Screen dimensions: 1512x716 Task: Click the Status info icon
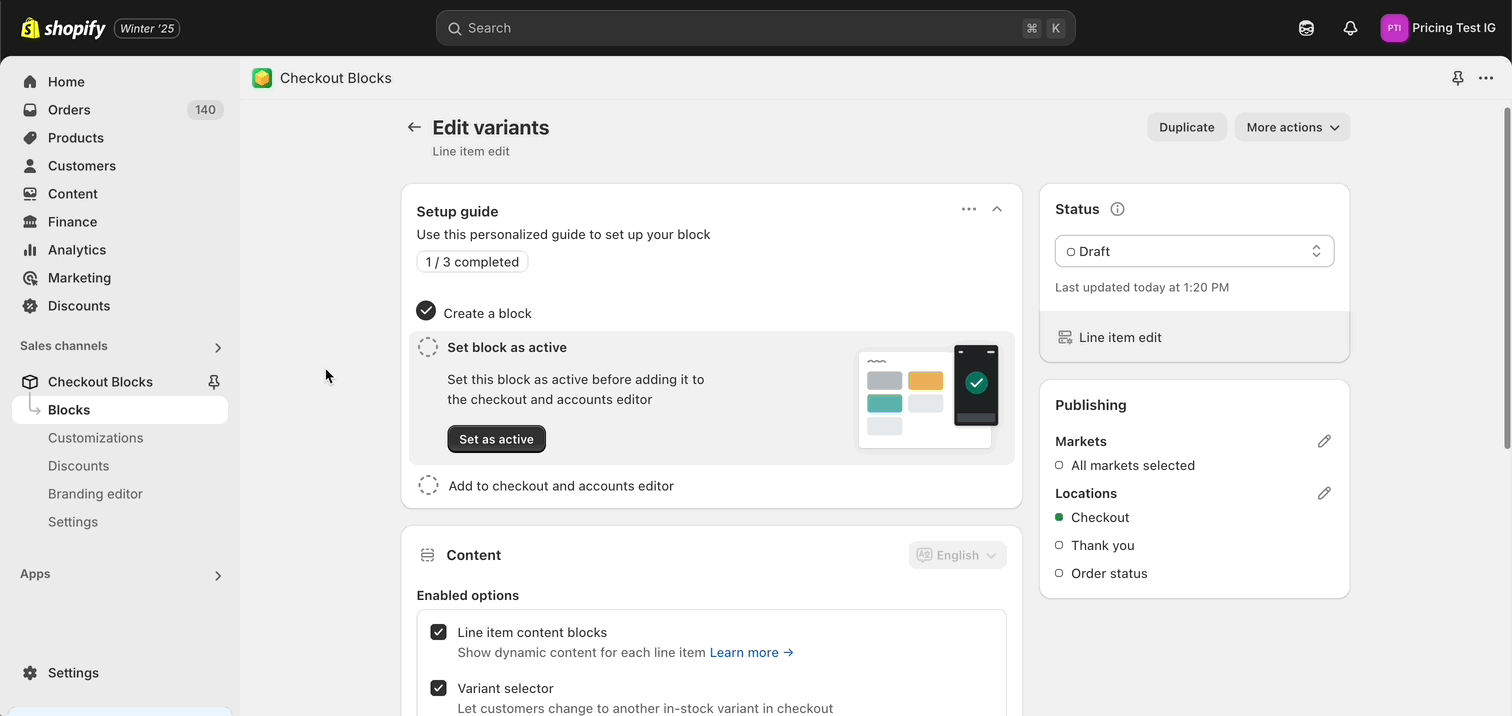click(1118, 209)
